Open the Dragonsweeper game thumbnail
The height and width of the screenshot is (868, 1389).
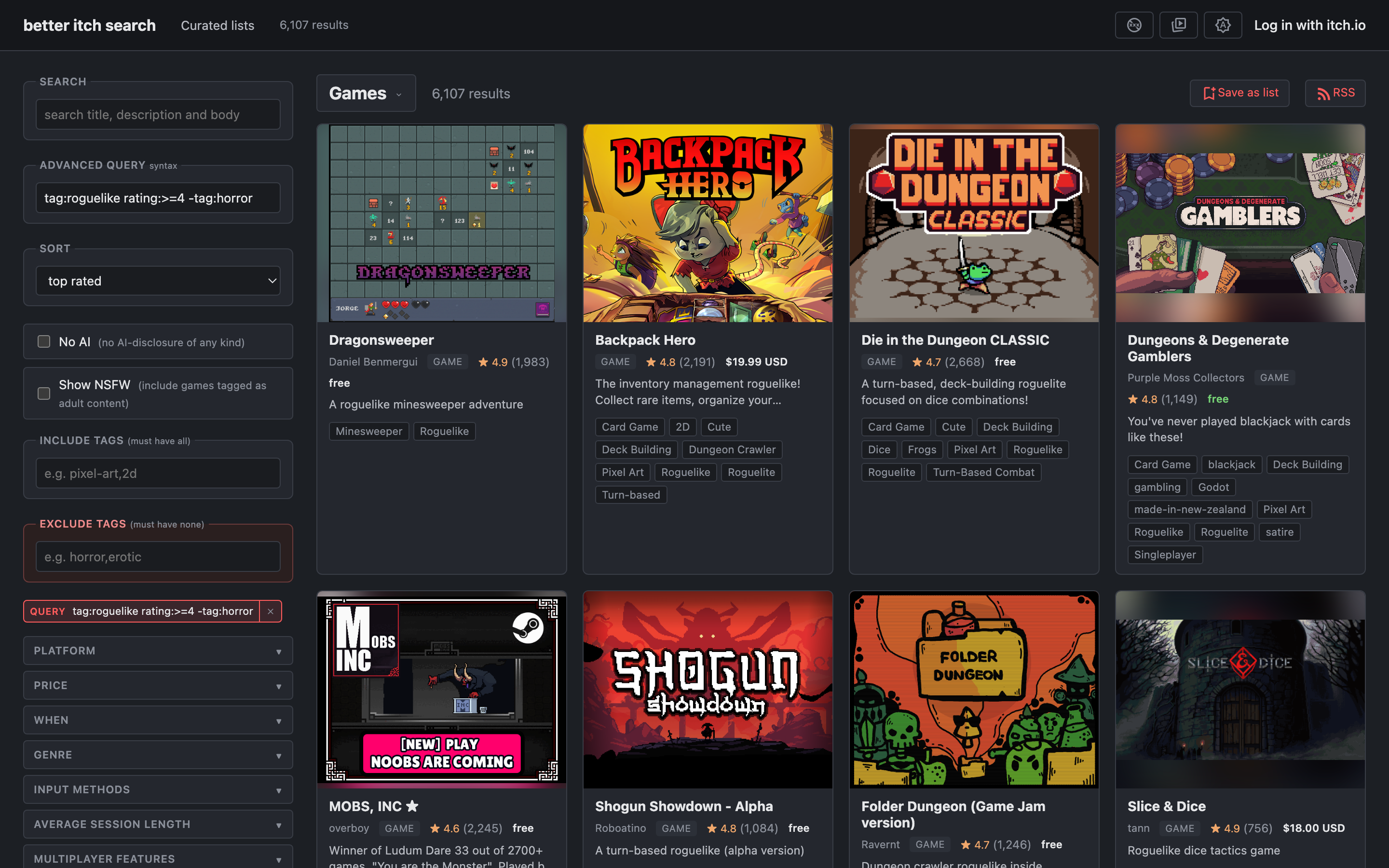coord(441,223)
